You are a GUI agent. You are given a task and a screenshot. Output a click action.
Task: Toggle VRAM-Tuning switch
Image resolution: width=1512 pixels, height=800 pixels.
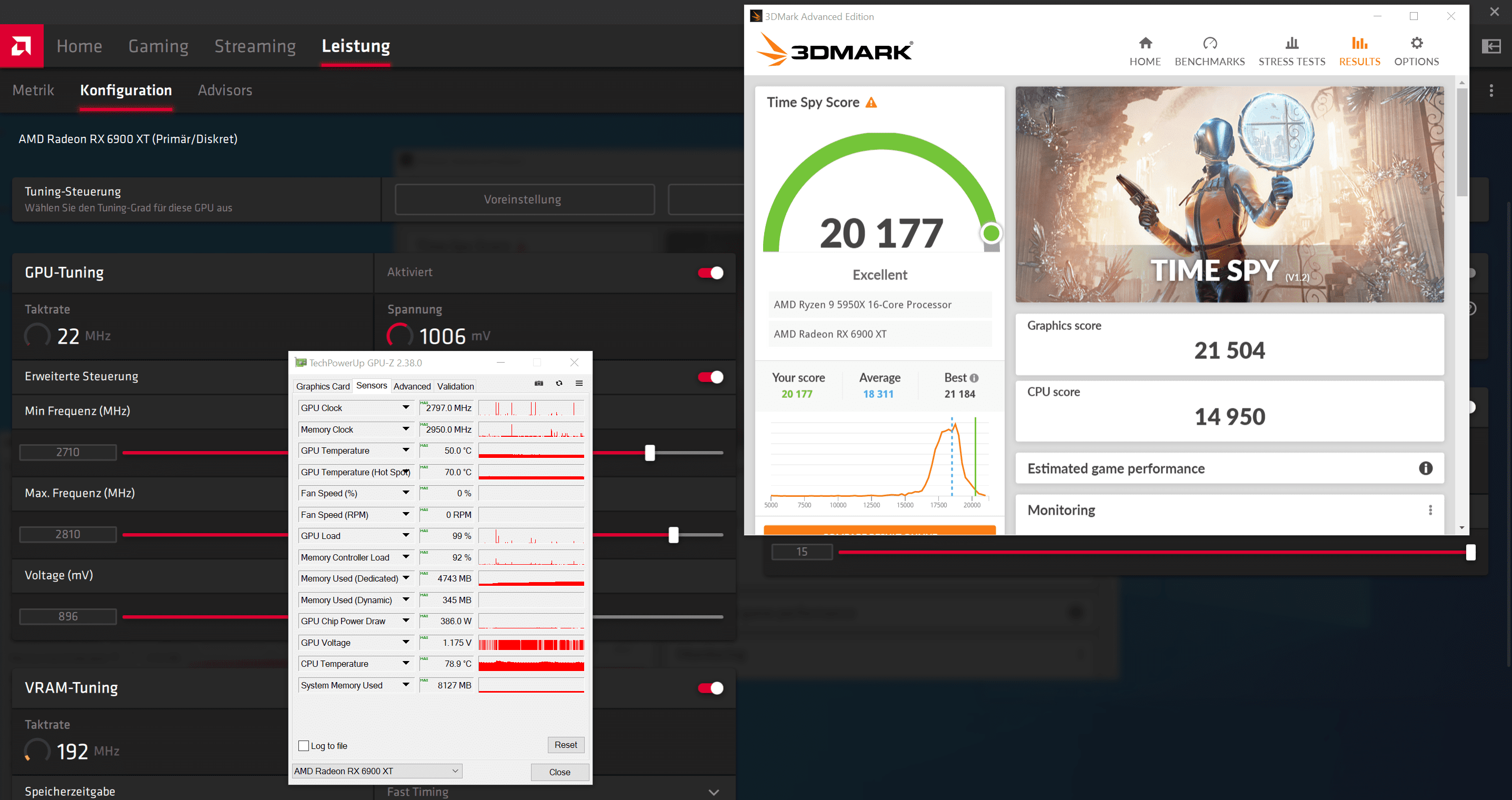click(710, 688)
